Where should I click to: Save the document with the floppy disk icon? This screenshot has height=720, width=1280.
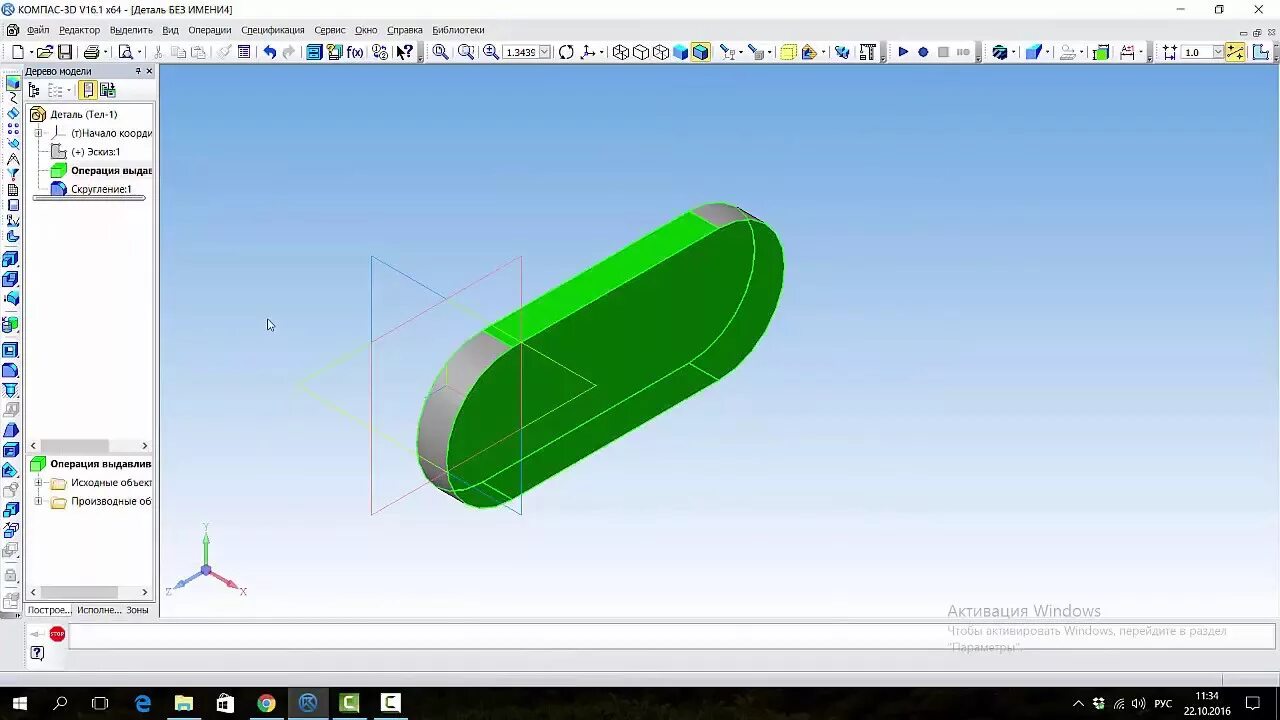[x=65, y=52]
